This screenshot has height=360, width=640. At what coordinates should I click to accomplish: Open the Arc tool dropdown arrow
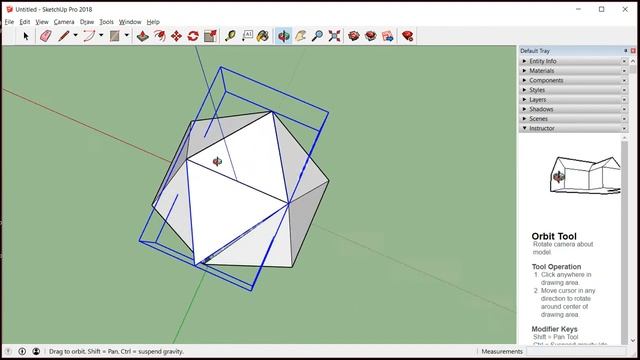click(x=101, y=36)
